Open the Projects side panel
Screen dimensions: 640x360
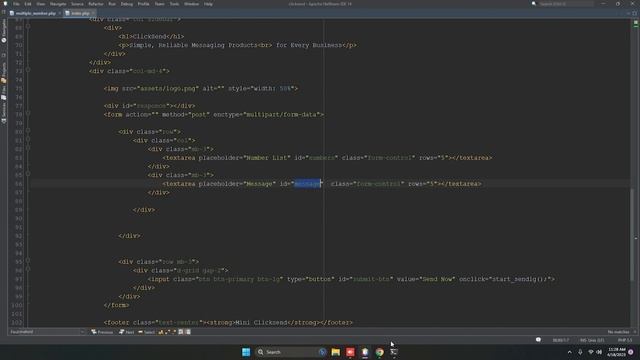[4, 73]
